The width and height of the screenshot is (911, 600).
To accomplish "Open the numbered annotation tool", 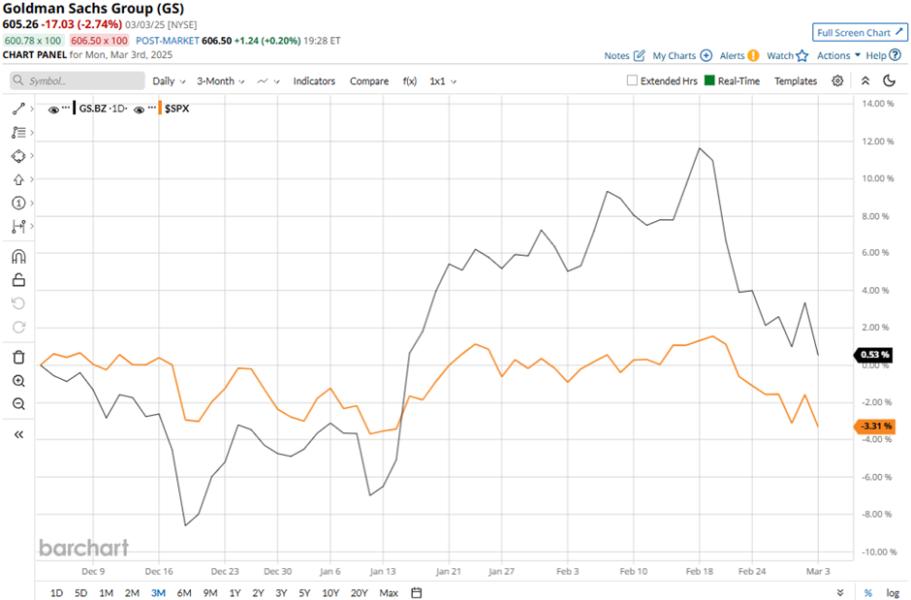I will (x=19, y=203).
